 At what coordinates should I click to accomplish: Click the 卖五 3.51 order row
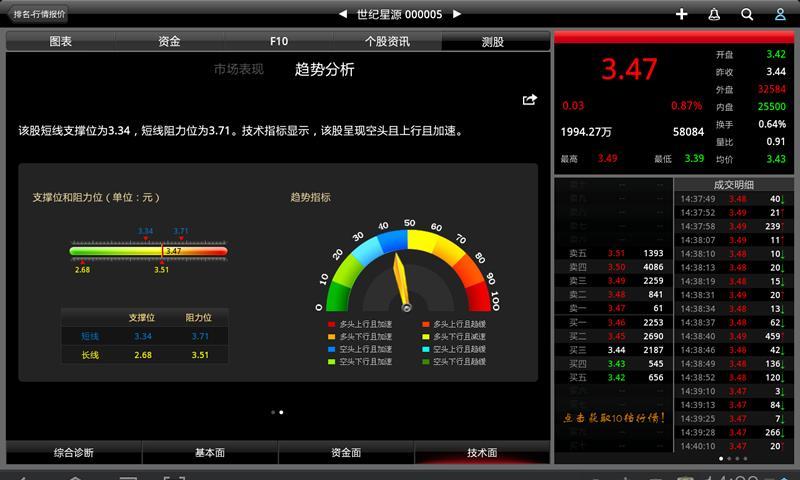coord(616,253)
